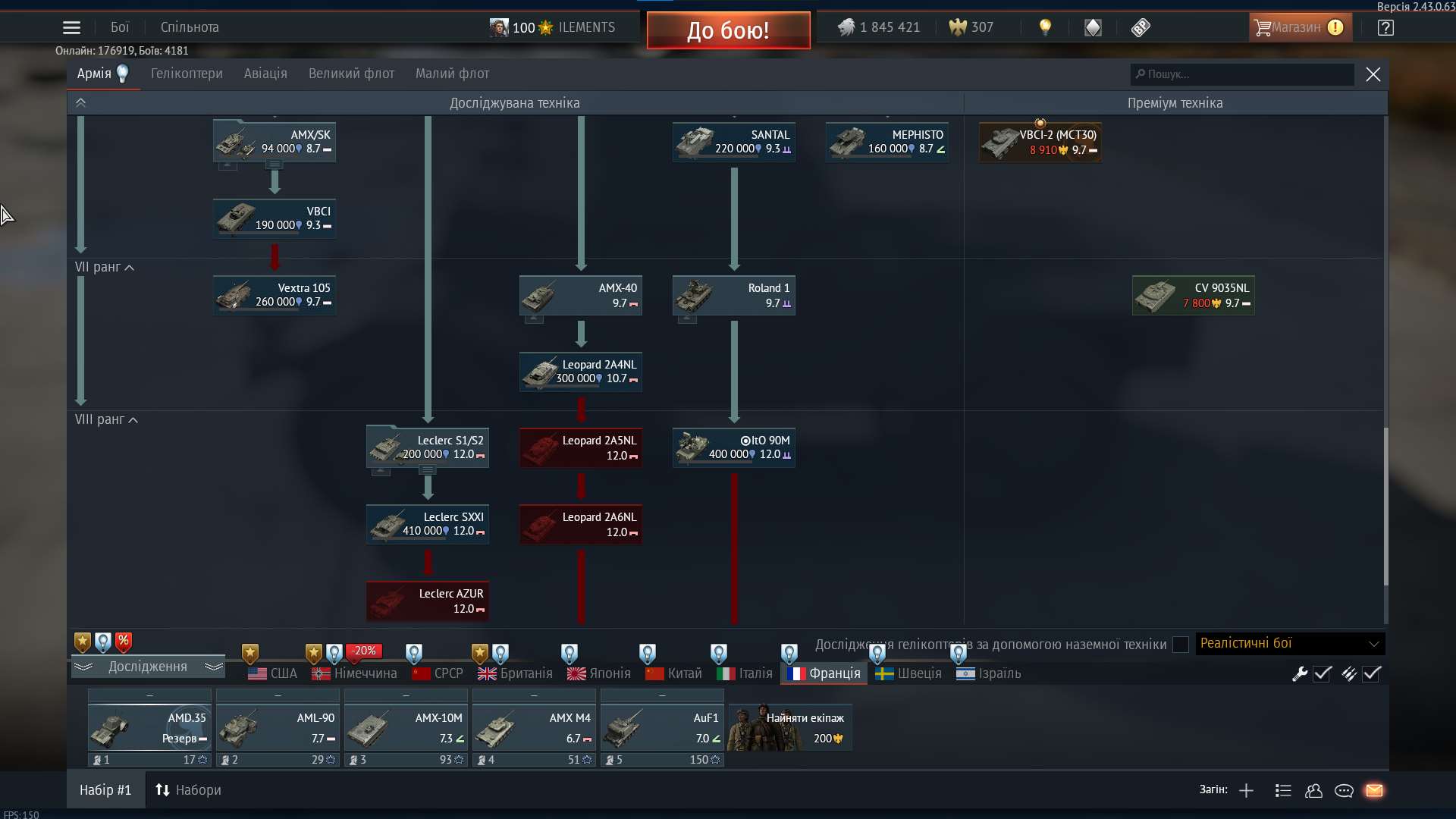Click the help question mark icon
This screenshot has height=819, width=1456.
1385,28
